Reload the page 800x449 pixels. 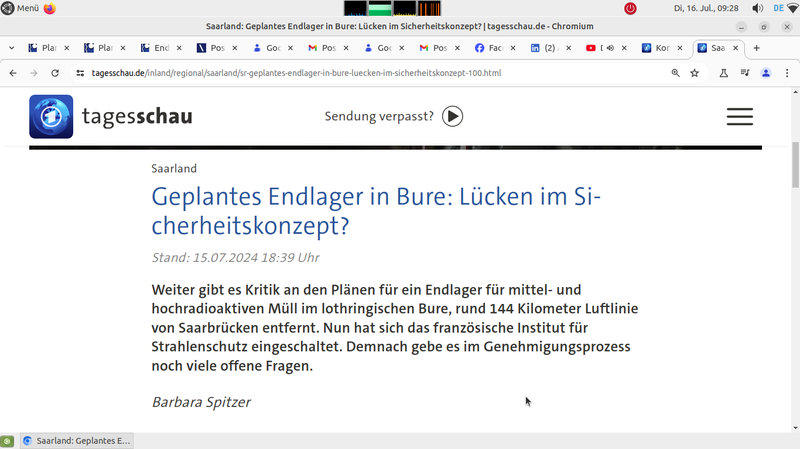(54, 73)
